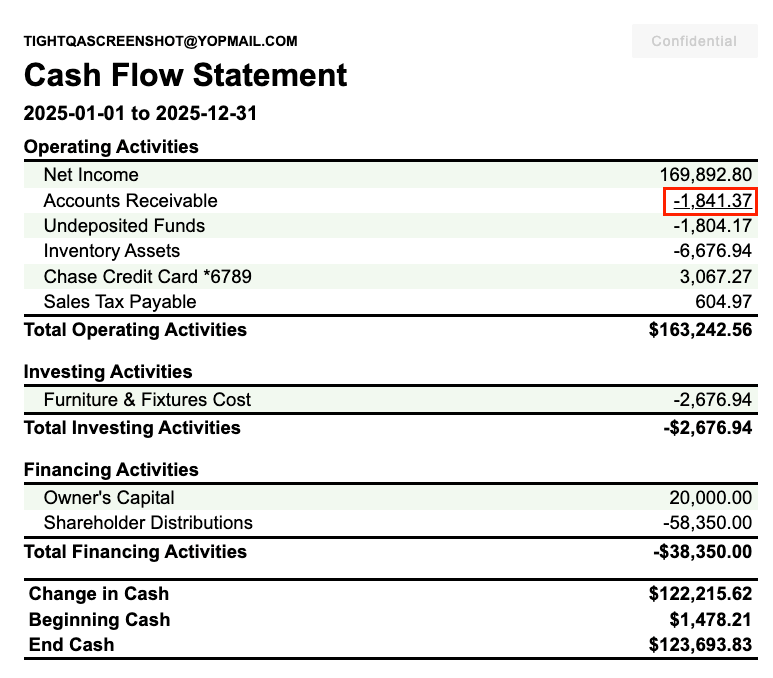Select the Total Investing Activities total

[x=704, y=428]
